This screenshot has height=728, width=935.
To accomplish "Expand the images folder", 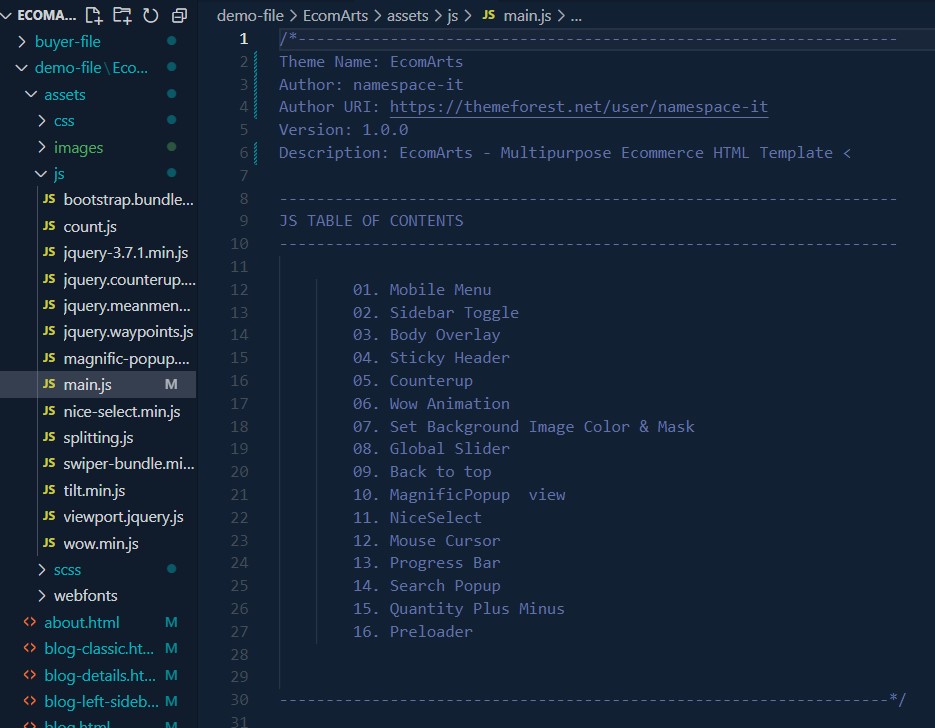I will (78, 148).
